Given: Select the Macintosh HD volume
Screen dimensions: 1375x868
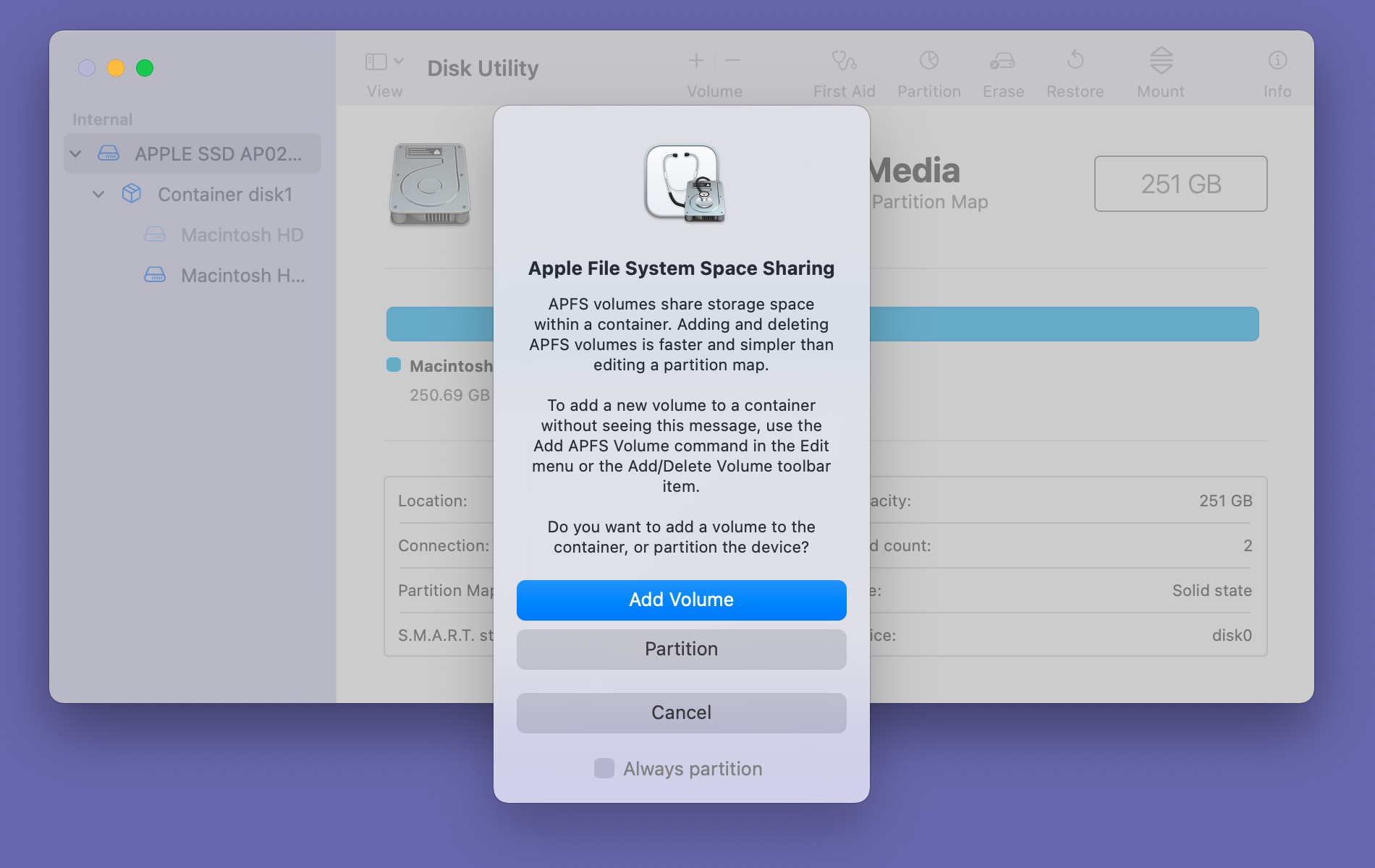Looking at the screenshot, I should 242,234.
